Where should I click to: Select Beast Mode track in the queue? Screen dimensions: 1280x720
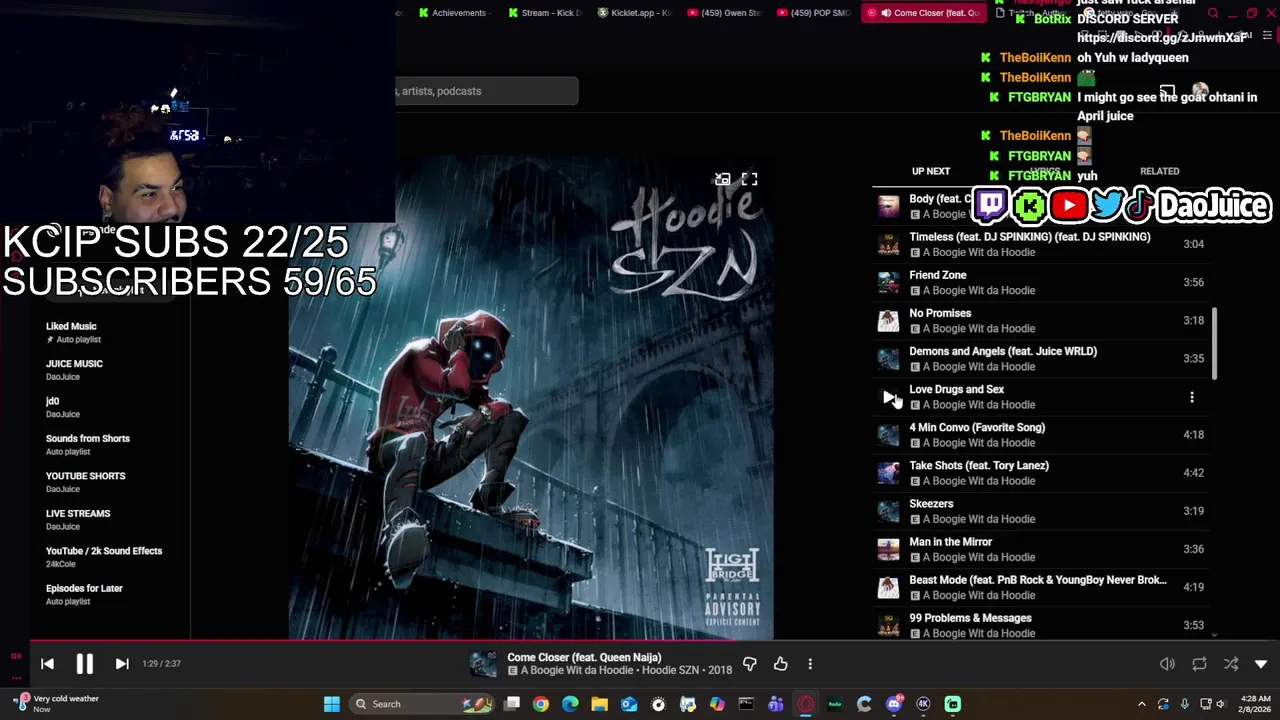tap(1040, 587)
